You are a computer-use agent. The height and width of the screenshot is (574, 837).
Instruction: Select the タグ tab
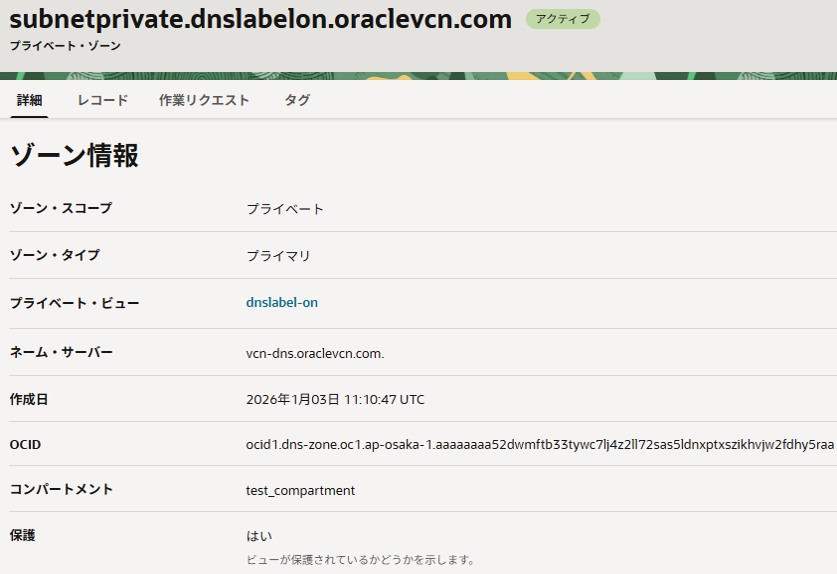[x=297, y=100]
